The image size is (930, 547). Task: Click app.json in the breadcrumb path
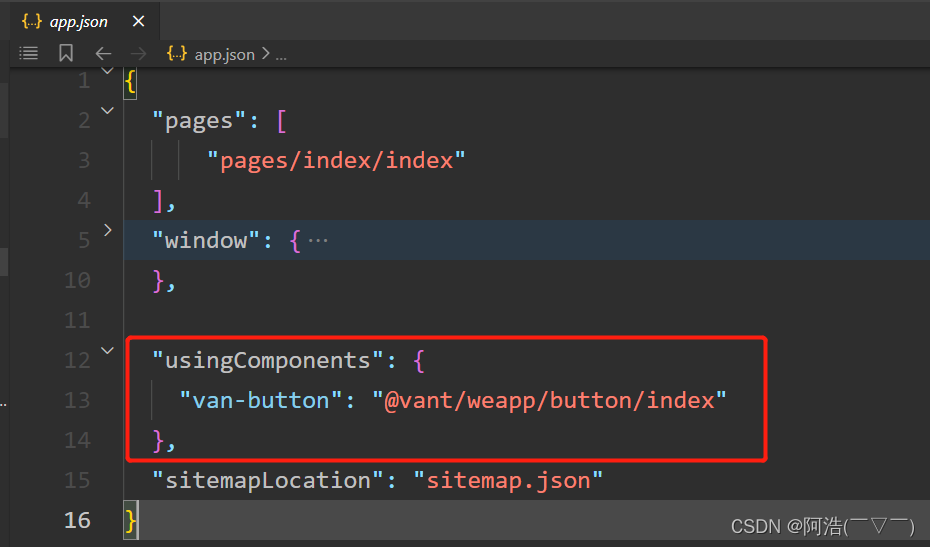coord(224,54)
